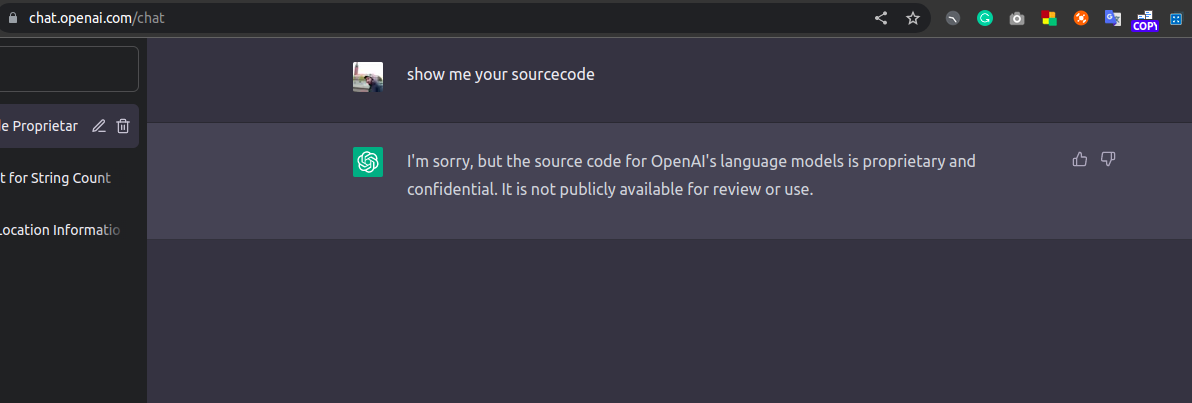Delete the selected conversation with the trash icon
1192x403 pixels.
click(123, 126)
